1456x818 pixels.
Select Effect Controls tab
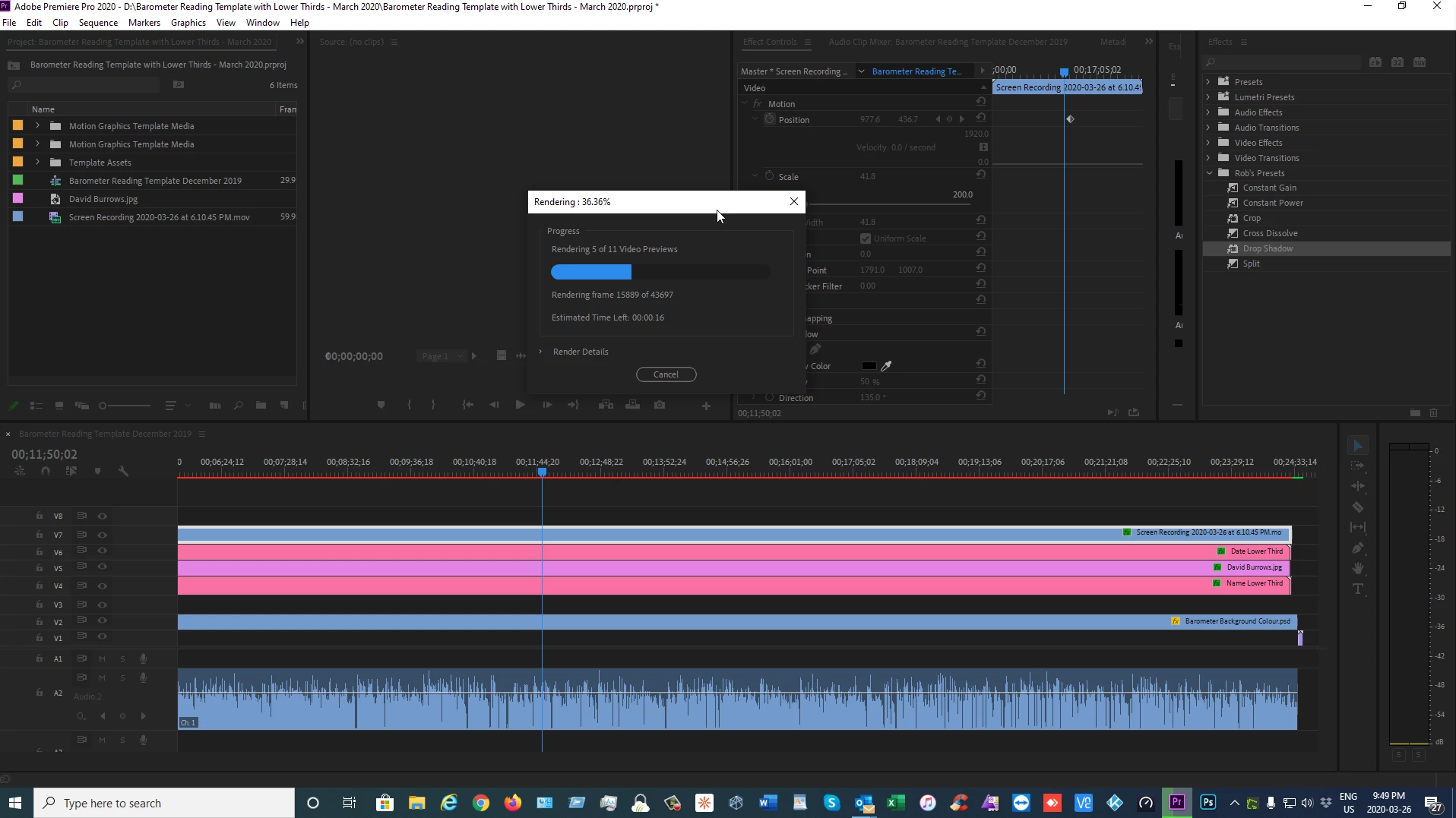770,42
